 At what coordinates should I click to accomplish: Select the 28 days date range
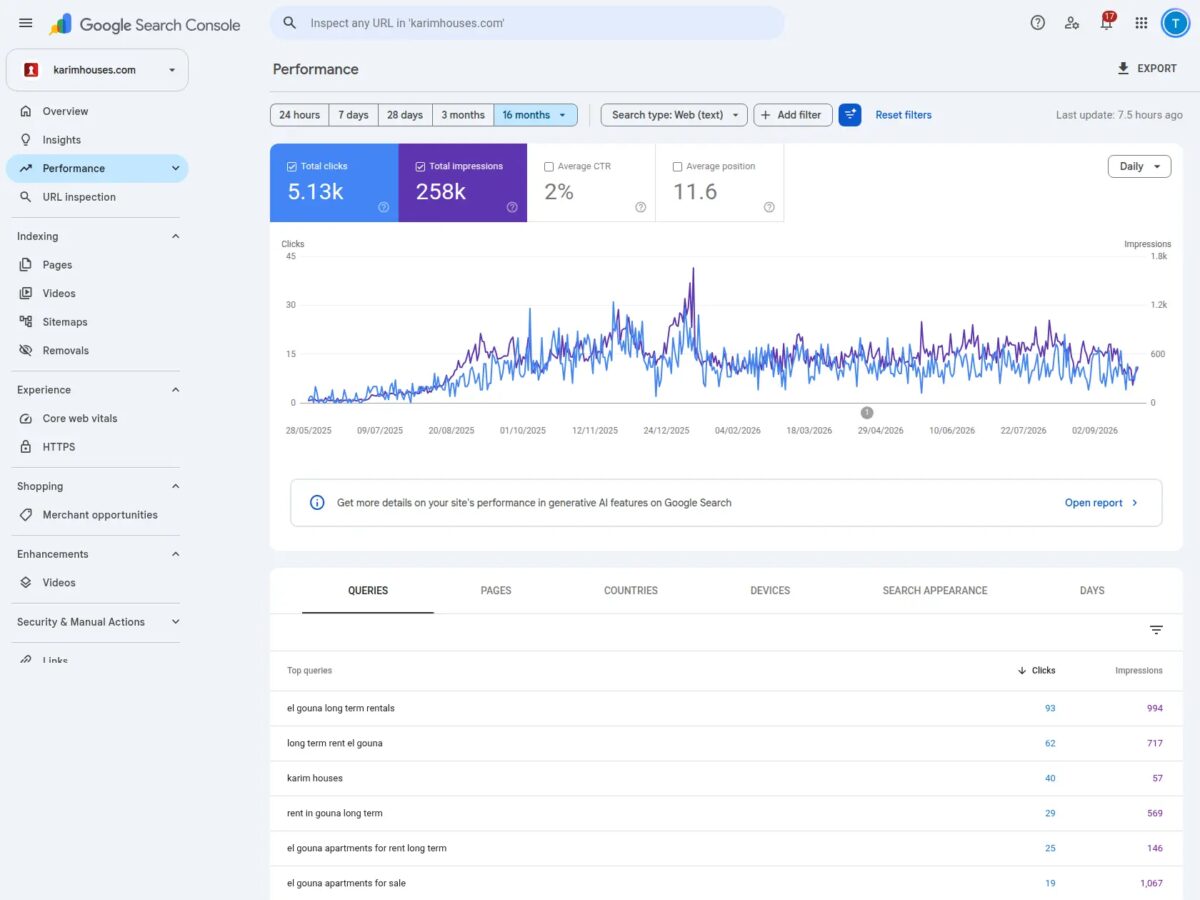(x=405, y=115)
